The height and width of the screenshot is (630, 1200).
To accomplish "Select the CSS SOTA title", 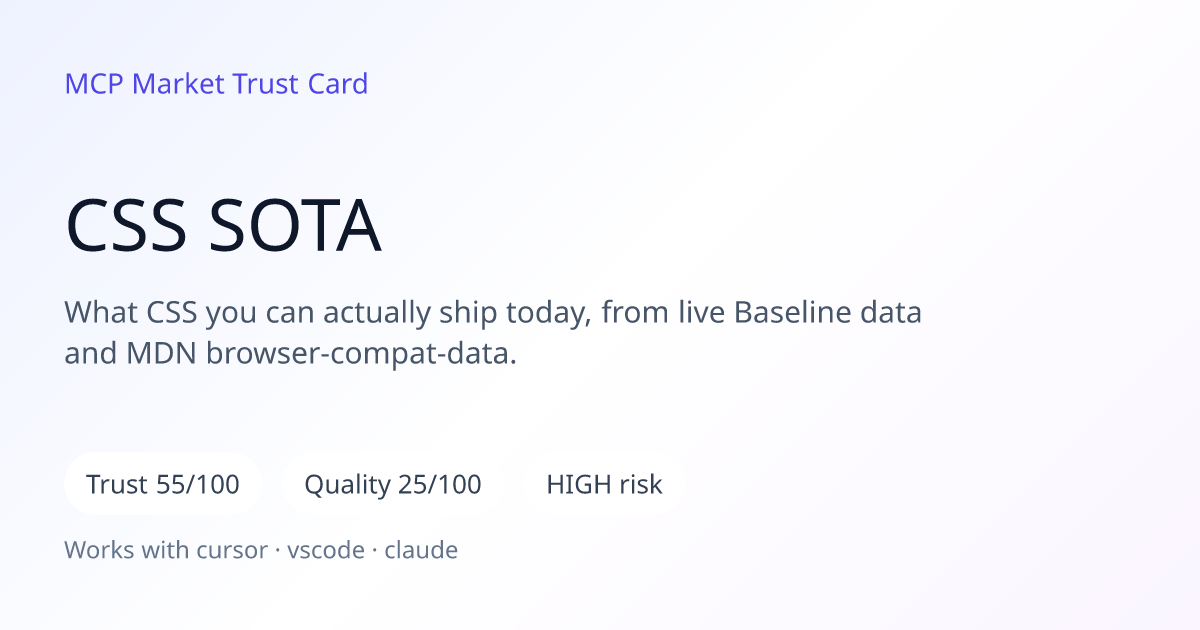I will 223,227.
